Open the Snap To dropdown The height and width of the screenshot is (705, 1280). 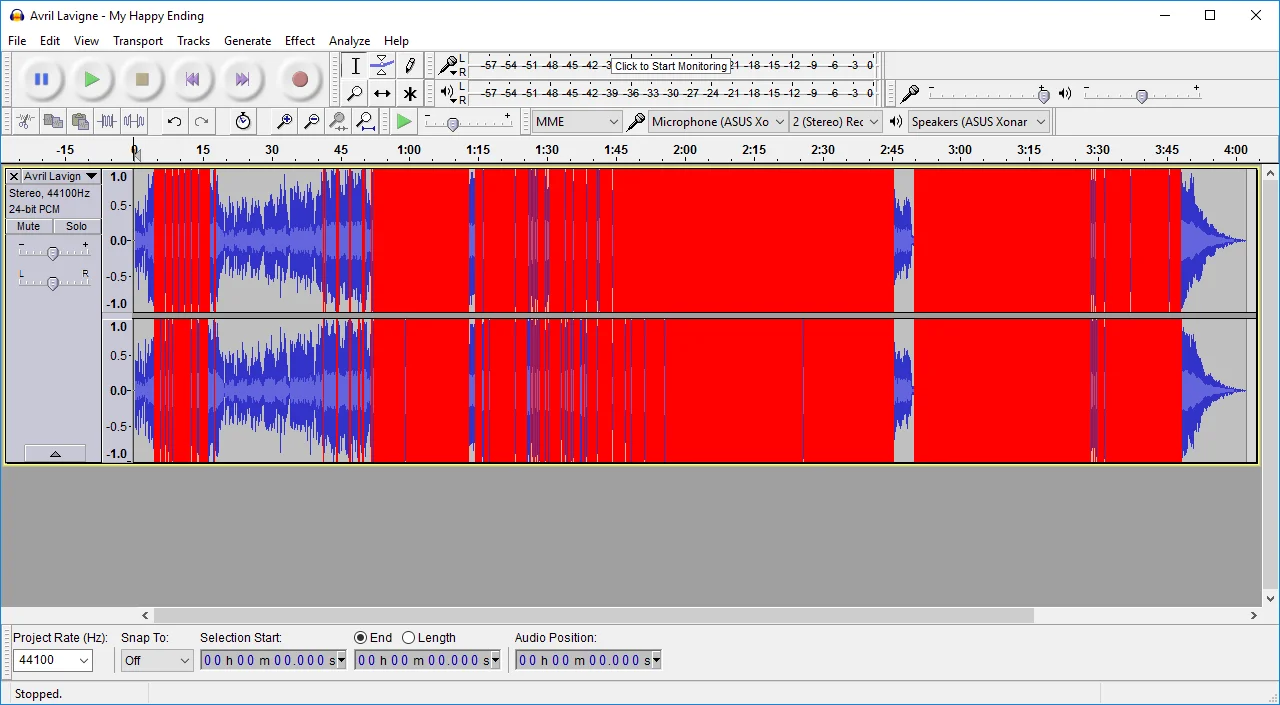pos(157,660)
